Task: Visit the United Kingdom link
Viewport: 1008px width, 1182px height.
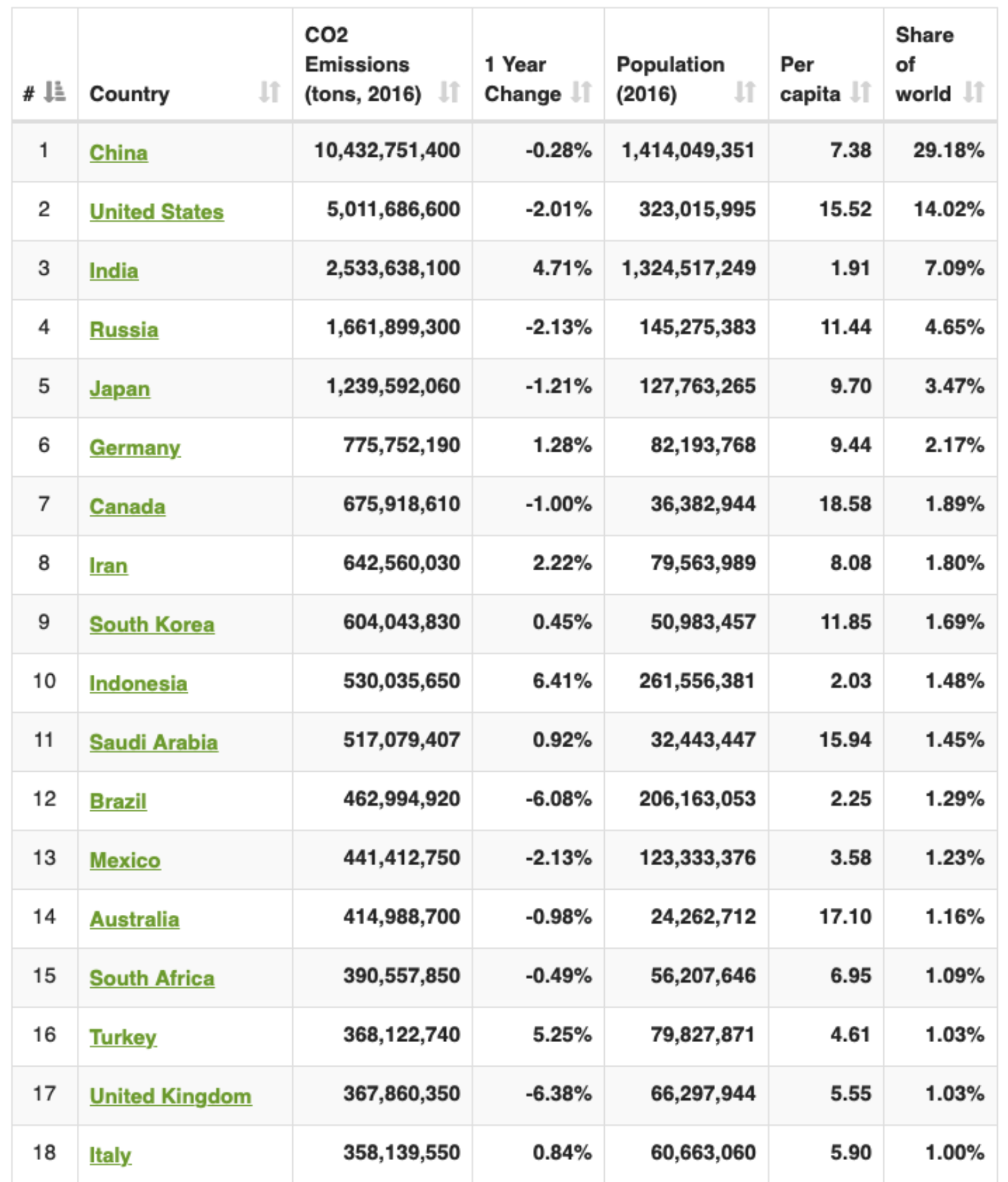Action: tap(170, 1096)
